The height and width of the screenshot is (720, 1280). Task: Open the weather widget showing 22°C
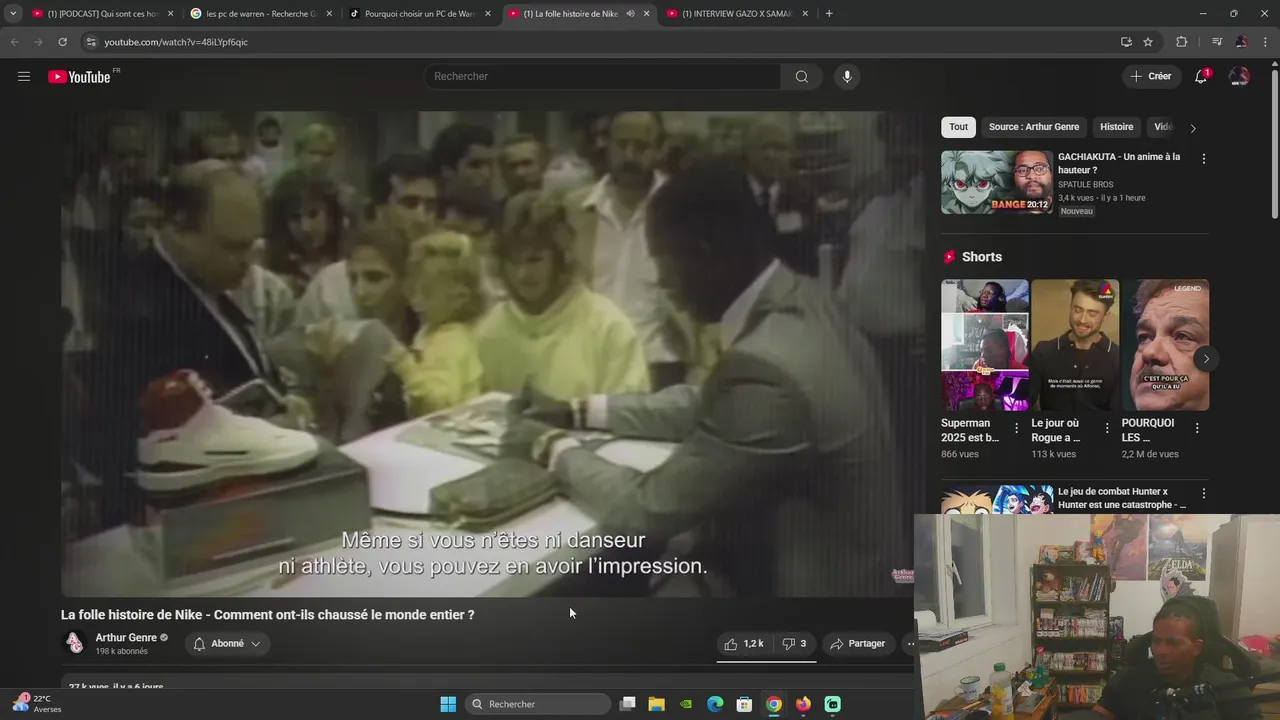click(37, 703)
